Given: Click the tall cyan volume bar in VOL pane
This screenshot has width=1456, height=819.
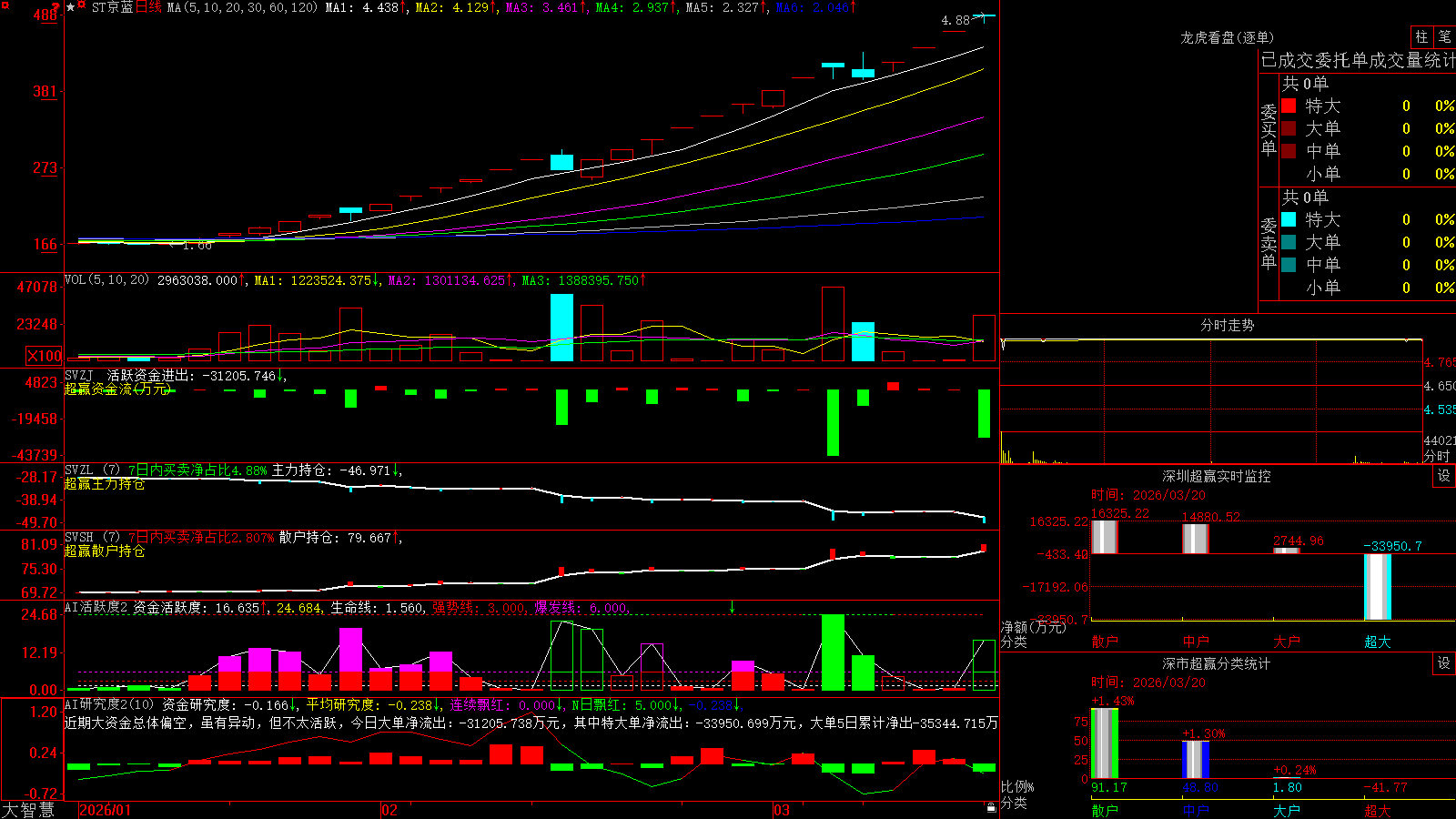Looking at the screenshot, I should point(561,328).
